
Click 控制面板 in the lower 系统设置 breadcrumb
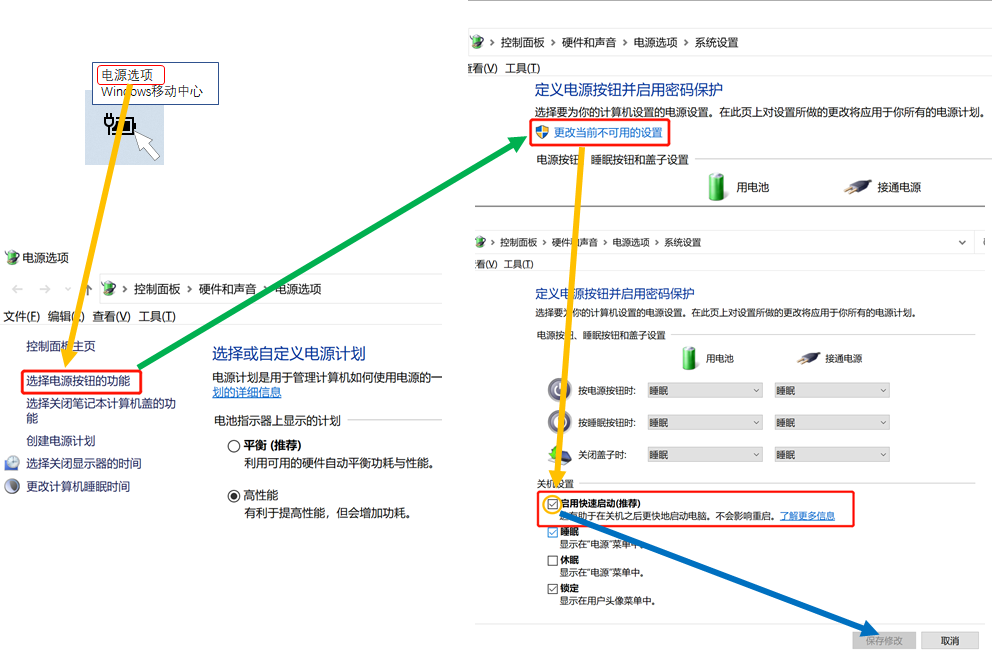click(518, 242)
